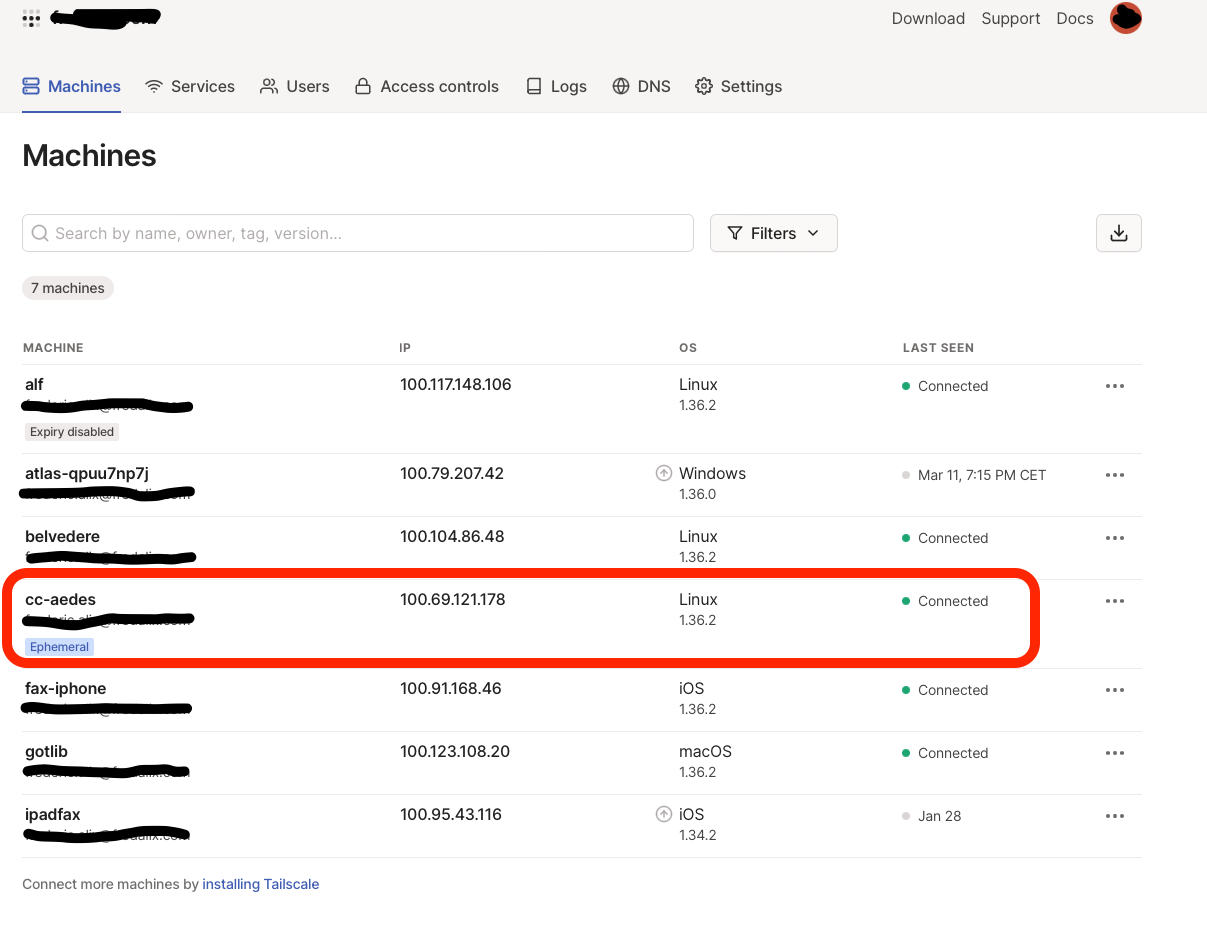Open the DNS tab
This screenshot has width=1207, height=941.
point(641,86)
